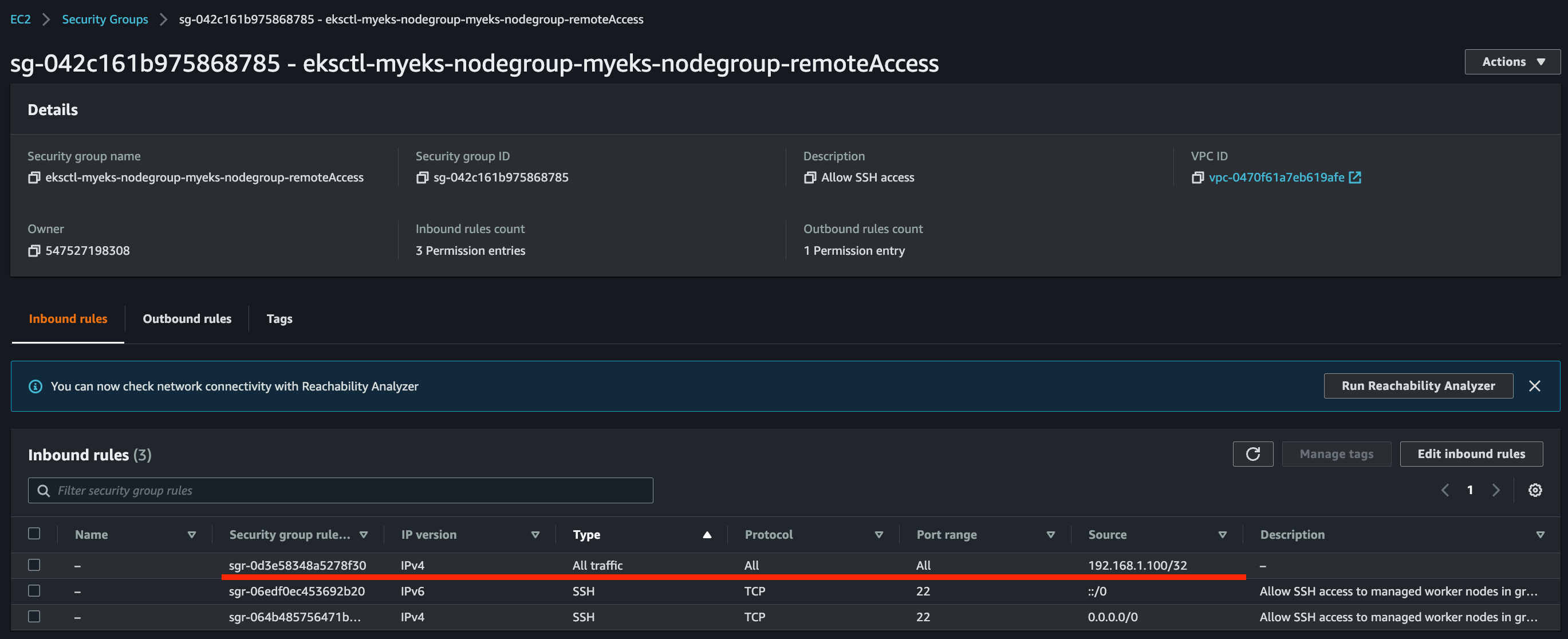Open table preferences gear icon
This screenshot has height=639, width=1568.
(1535, 490)
